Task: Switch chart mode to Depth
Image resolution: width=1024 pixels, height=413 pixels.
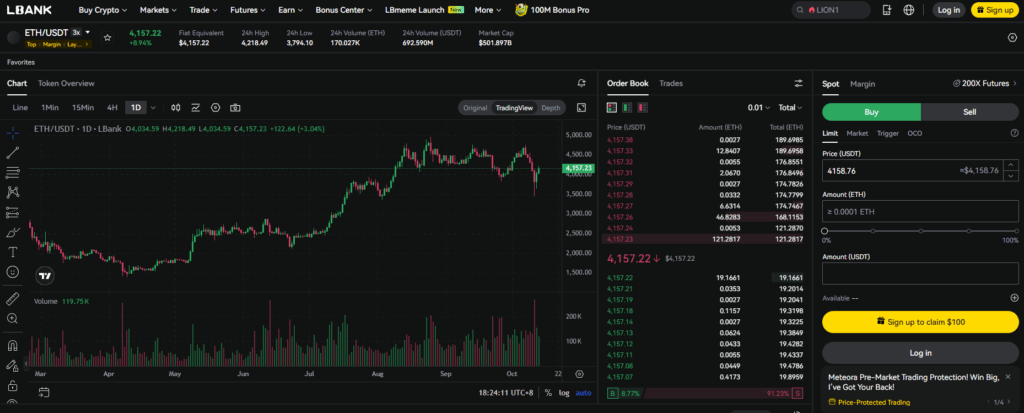Action: point(551,107)
